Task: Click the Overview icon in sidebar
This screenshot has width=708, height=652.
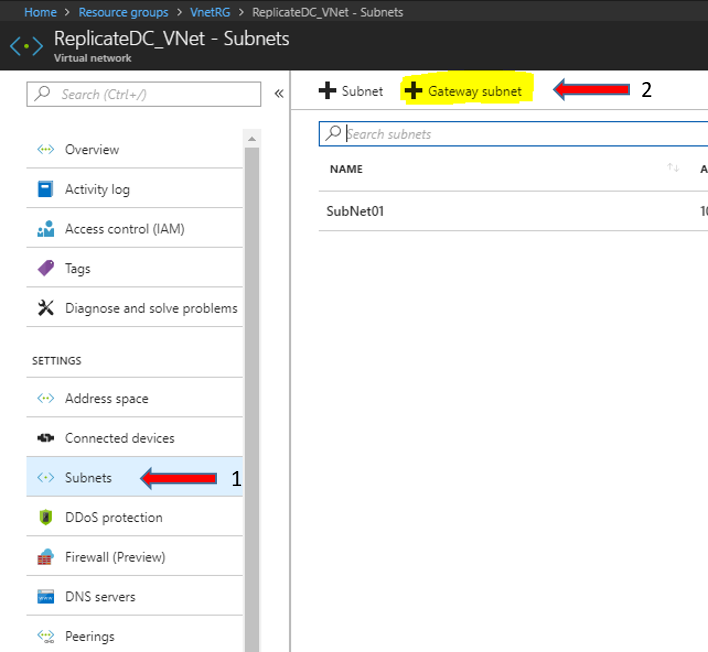Action: 46,149
